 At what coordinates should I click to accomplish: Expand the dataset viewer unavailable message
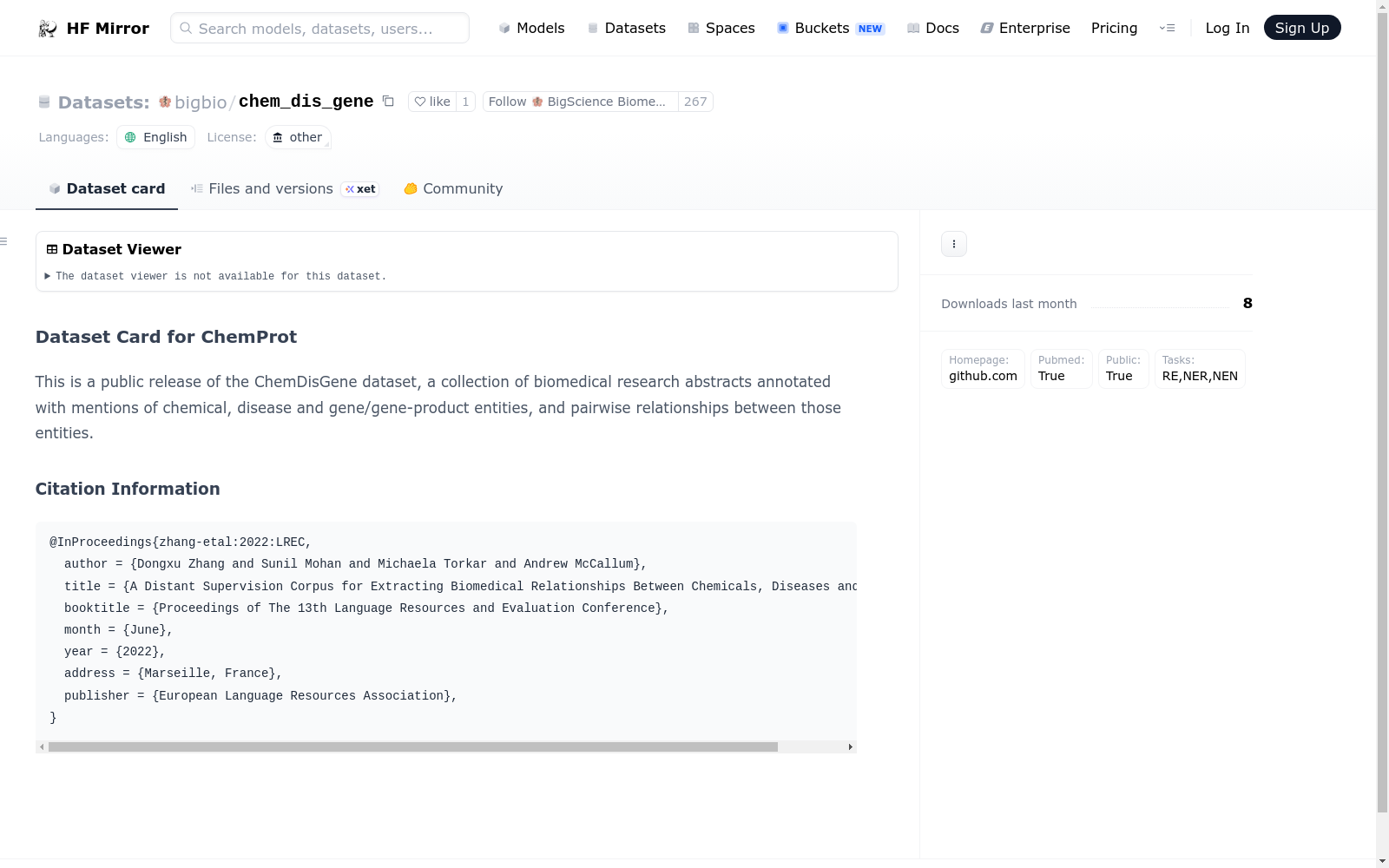point(216,276)
